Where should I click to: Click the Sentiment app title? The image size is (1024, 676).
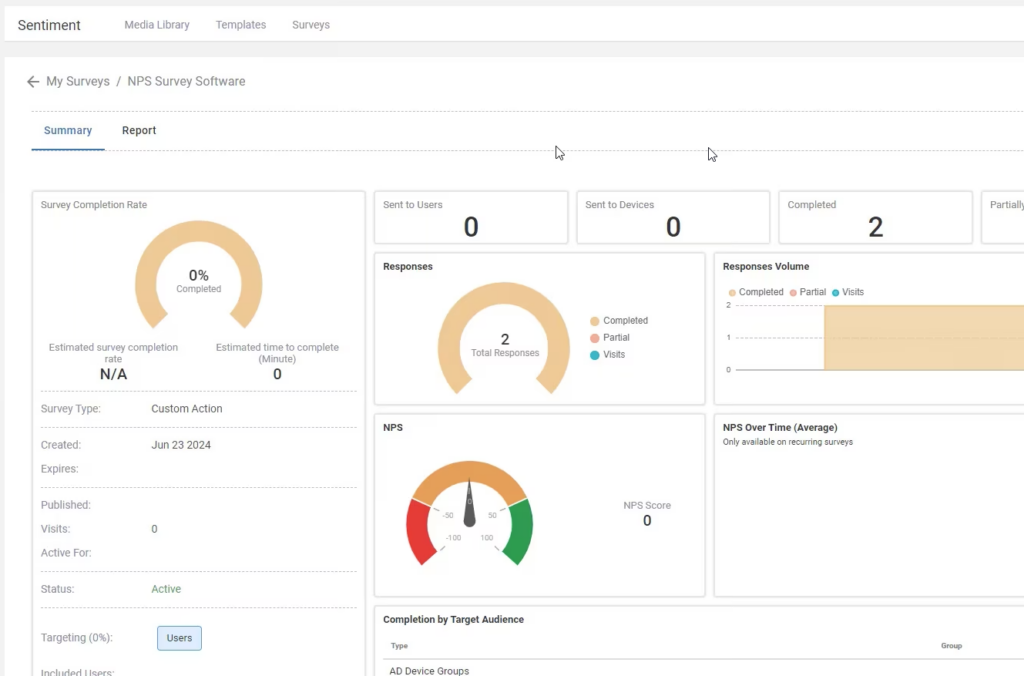(49, 25)
